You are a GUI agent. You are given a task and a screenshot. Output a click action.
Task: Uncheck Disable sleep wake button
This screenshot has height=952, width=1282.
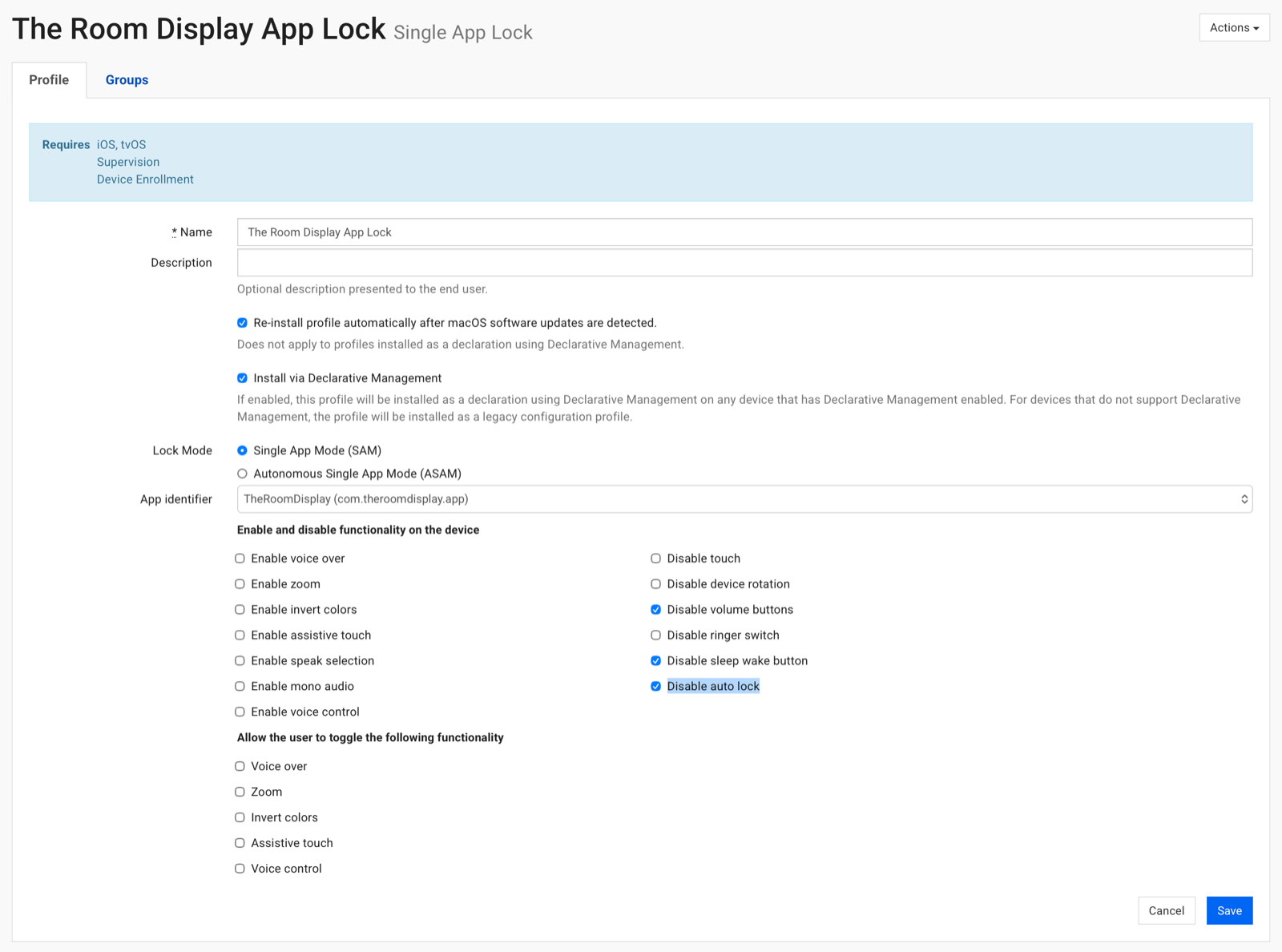click(655, 661)
